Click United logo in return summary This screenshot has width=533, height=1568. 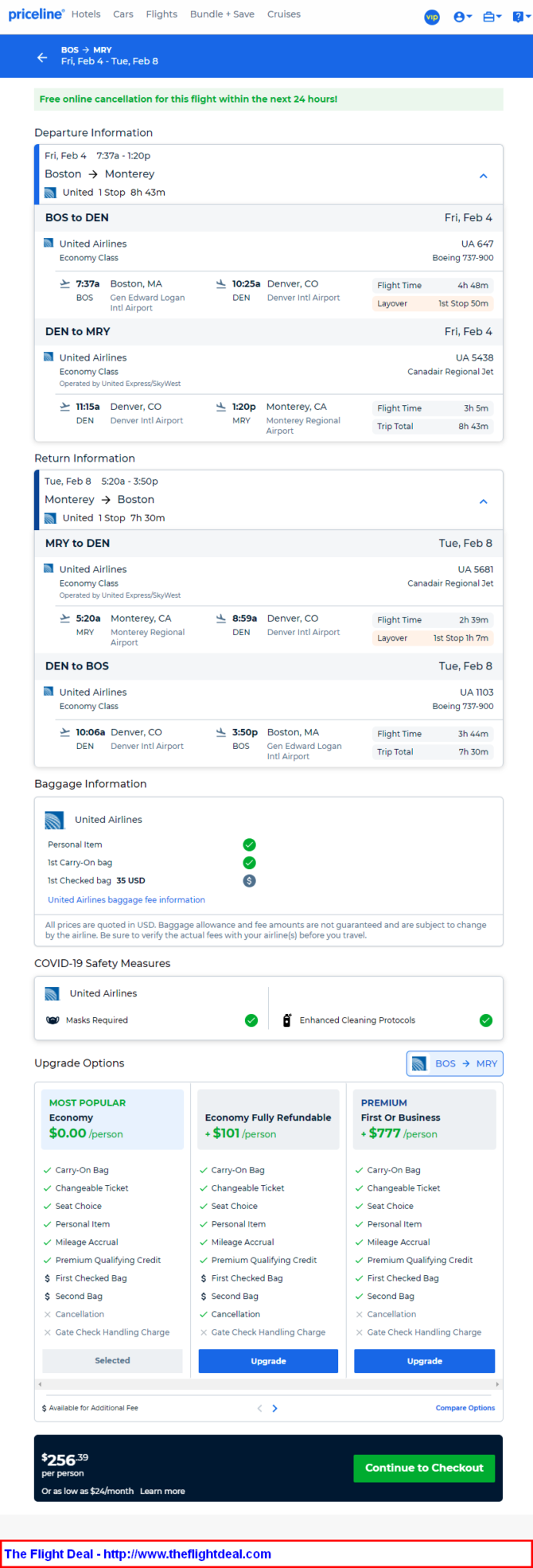(50, 518)
